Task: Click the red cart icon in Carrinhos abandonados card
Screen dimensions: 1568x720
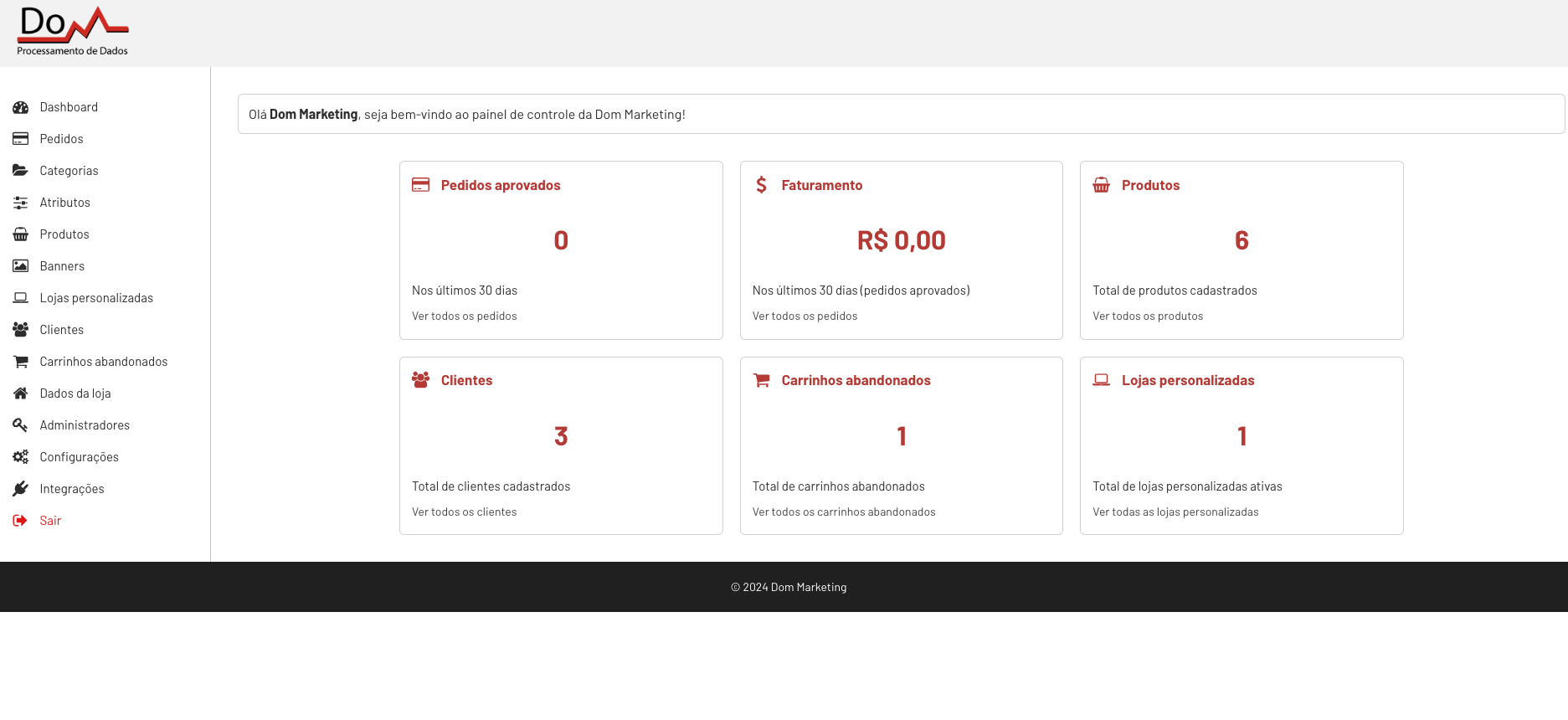Action: (x=762, y=380)
